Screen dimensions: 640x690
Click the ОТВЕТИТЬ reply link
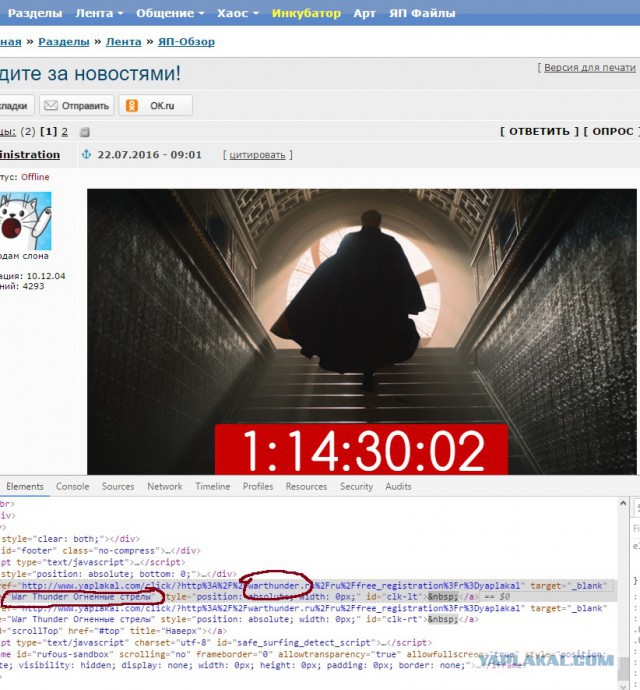coord(539,132)
